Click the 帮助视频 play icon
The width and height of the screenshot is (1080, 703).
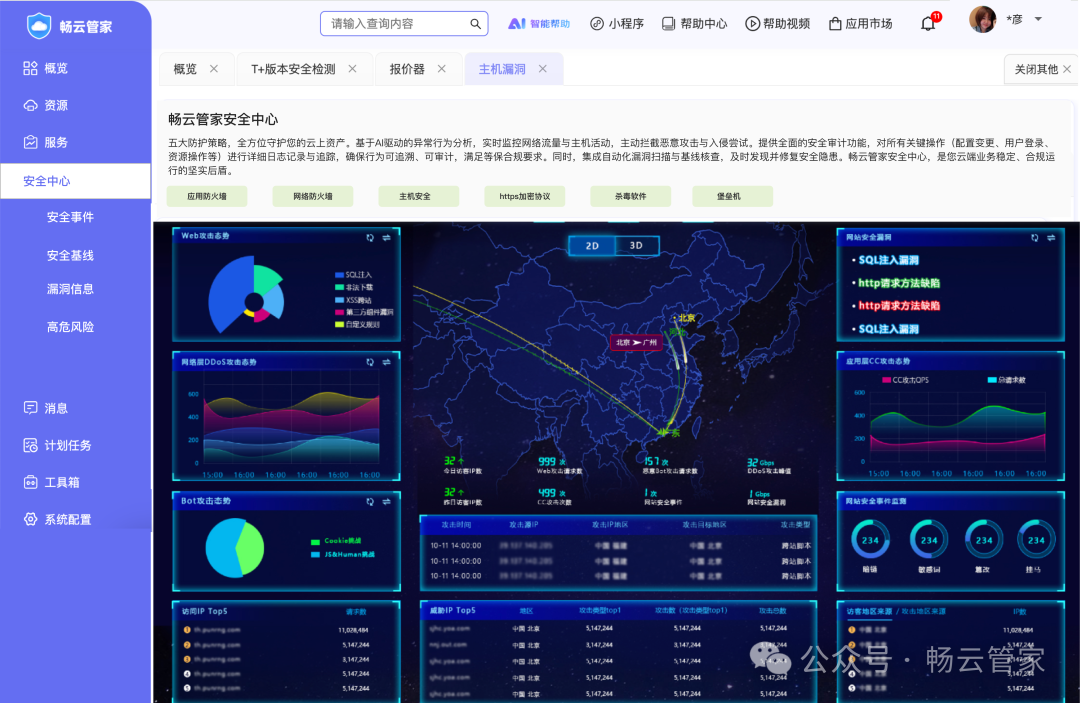pyautogui.click(x=752, y=22)
